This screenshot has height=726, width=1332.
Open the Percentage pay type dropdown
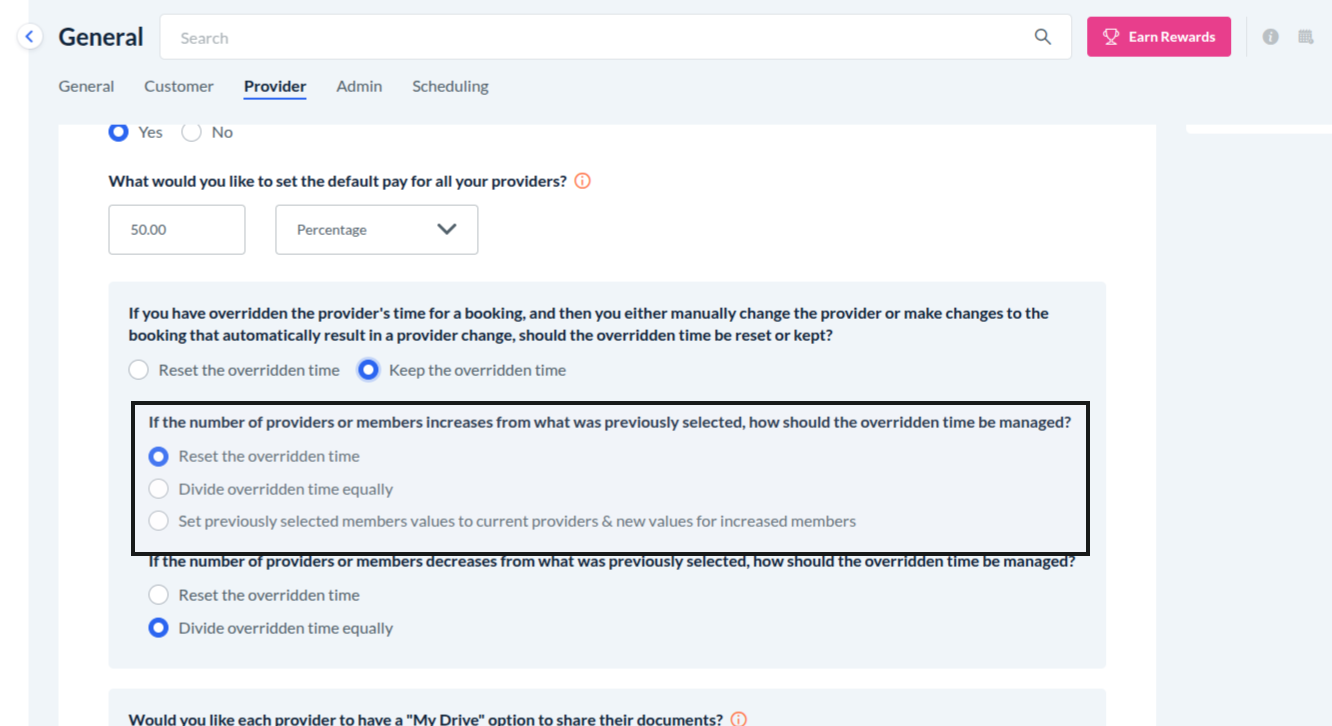tap(376, 230)
